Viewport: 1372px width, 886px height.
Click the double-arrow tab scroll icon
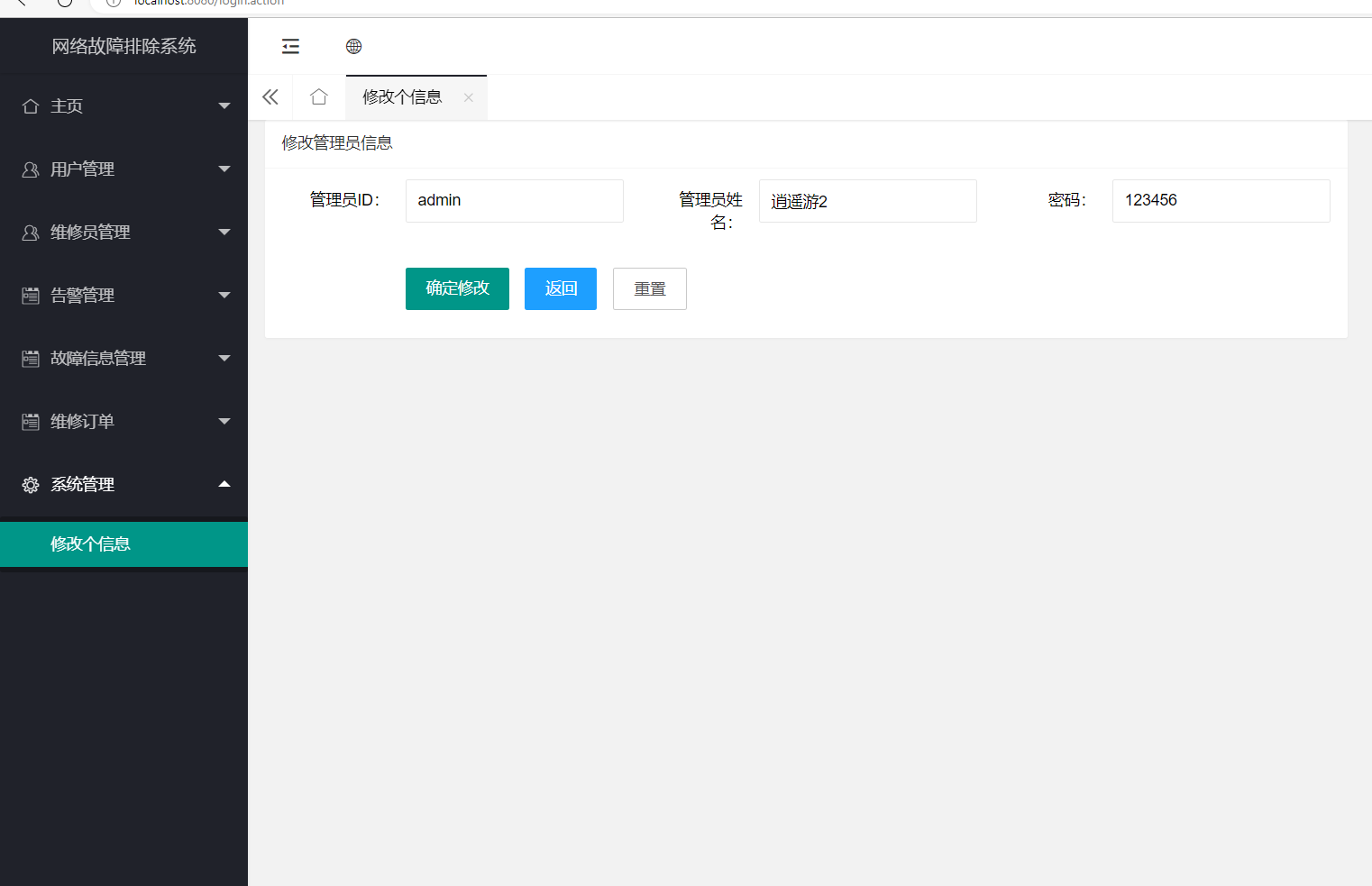(270, 96)
